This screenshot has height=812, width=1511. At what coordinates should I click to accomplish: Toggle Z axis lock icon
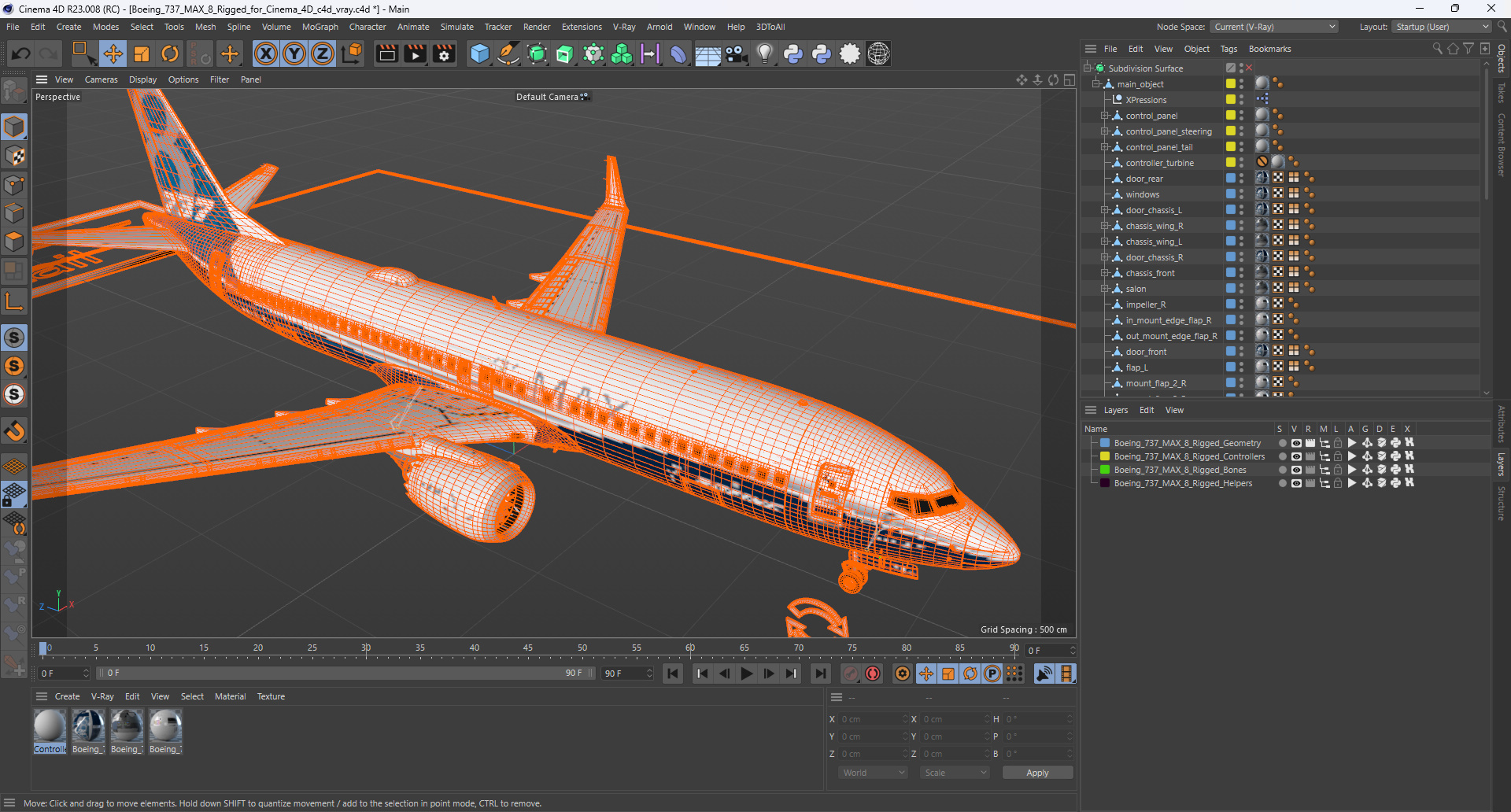323,54
